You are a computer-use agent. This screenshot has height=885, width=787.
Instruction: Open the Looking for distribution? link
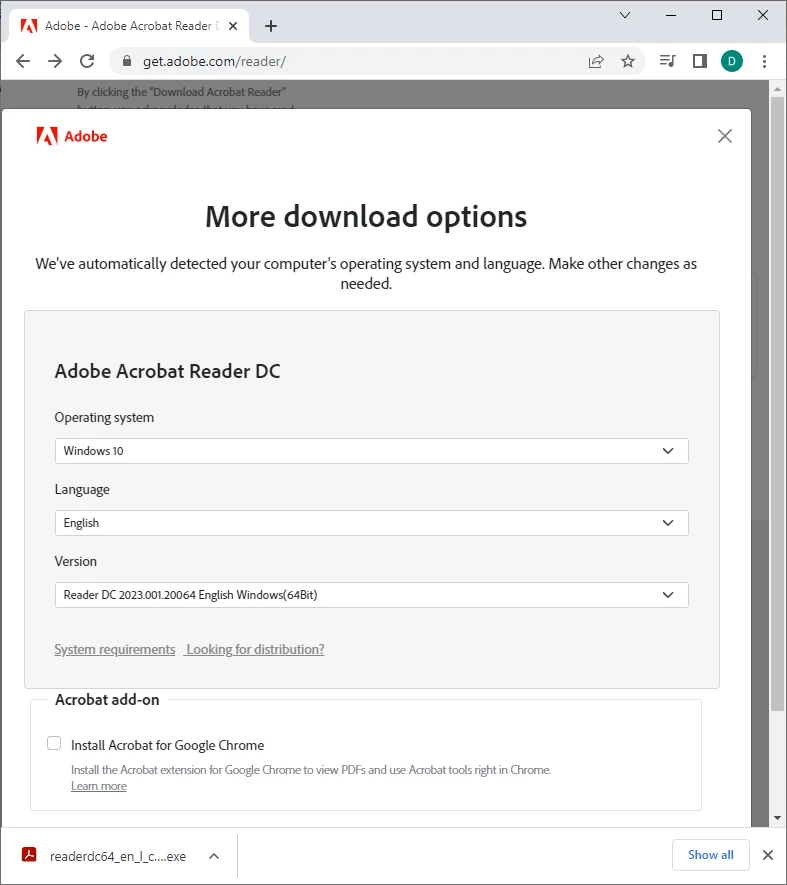[255, 649]
